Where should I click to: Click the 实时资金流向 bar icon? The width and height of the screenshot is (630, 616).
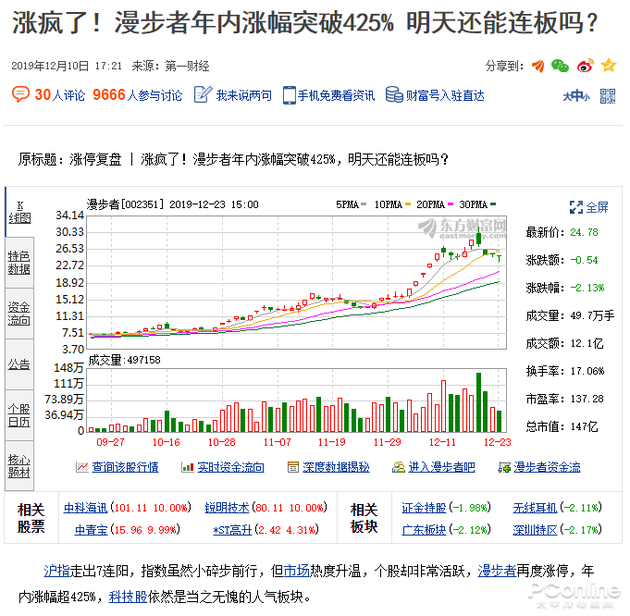pyautogui.click(x=188, y=467)
